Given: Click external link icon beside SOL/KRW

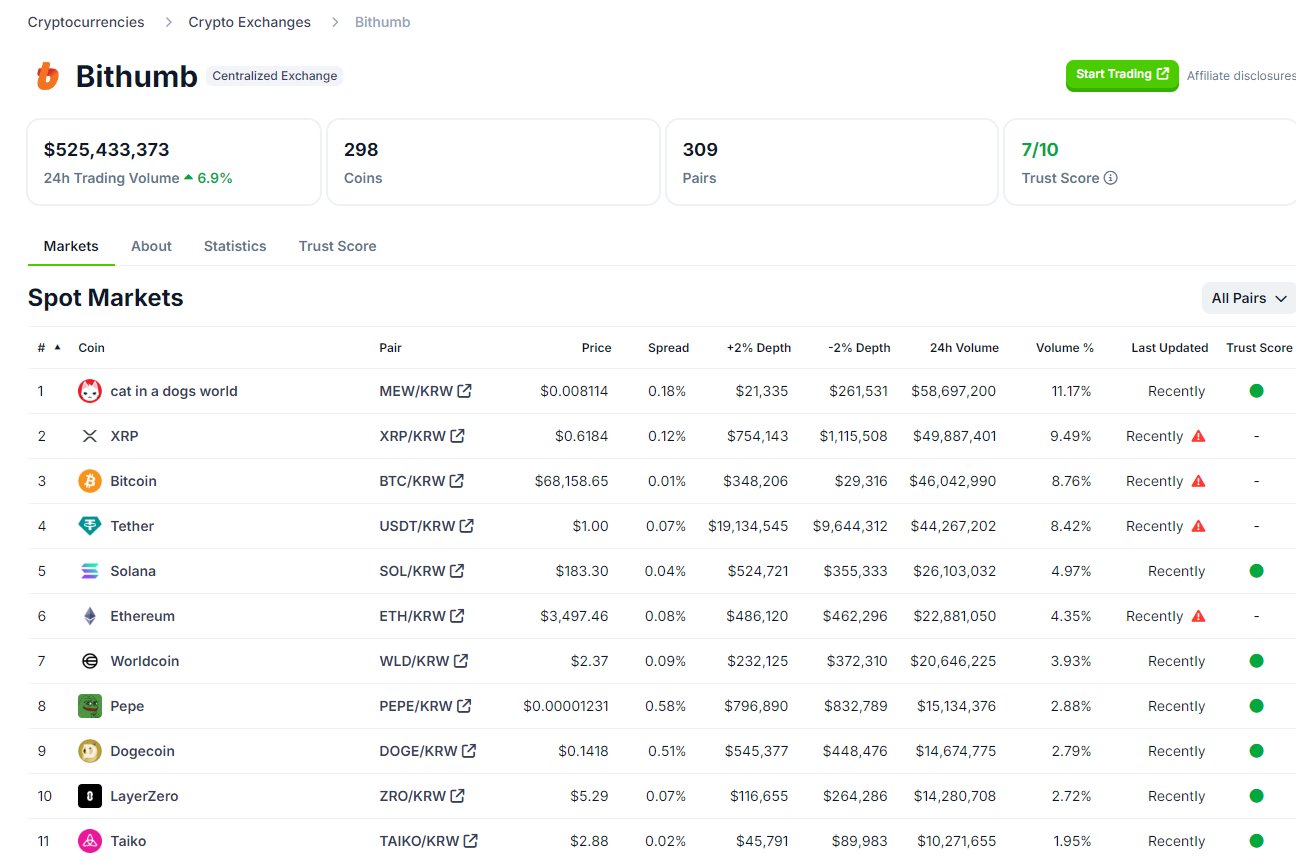Looking at the screenshot, I should point(457,571).
